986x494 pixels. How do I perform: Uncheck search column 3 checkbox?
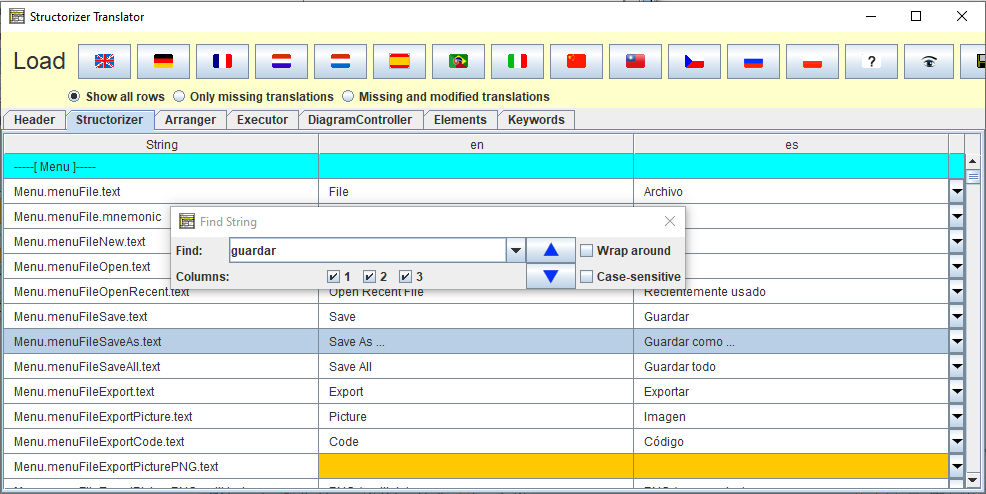click(x=406, y=277)
